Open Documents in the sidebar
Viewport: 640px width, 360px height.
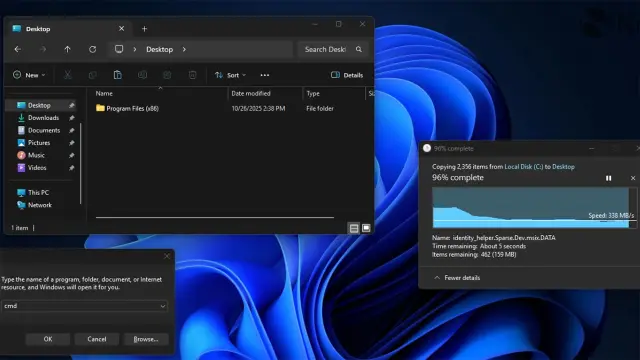pyautogui.click(x=44, y=131)
